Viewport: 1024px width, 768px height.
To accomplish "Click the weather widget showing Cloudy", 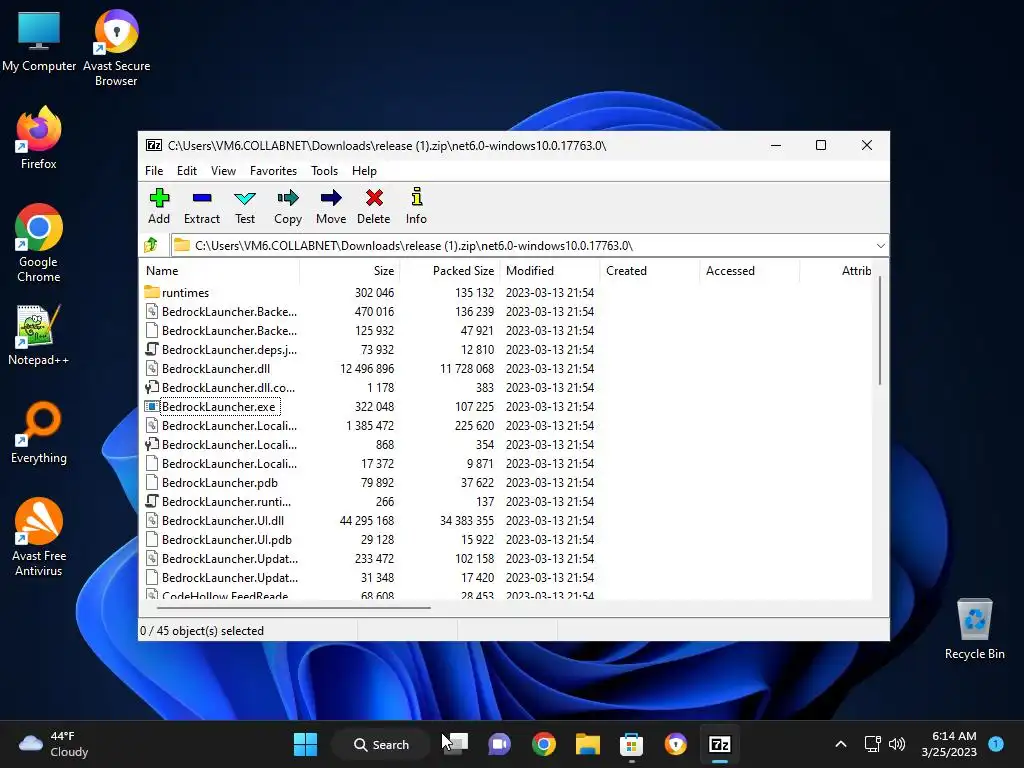I will click(54, 744).
